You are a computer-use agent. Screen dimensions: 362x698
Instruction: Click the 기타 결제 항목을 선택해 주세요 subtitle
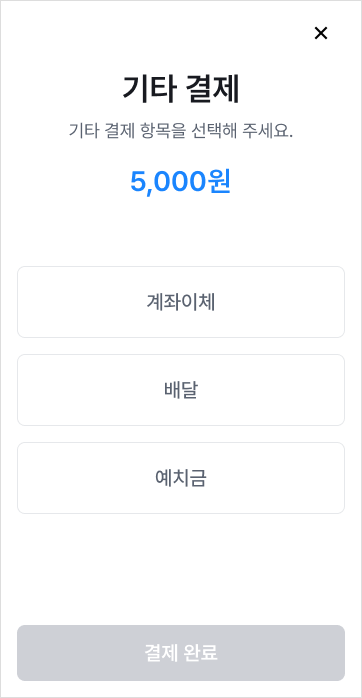pos(181,131)
